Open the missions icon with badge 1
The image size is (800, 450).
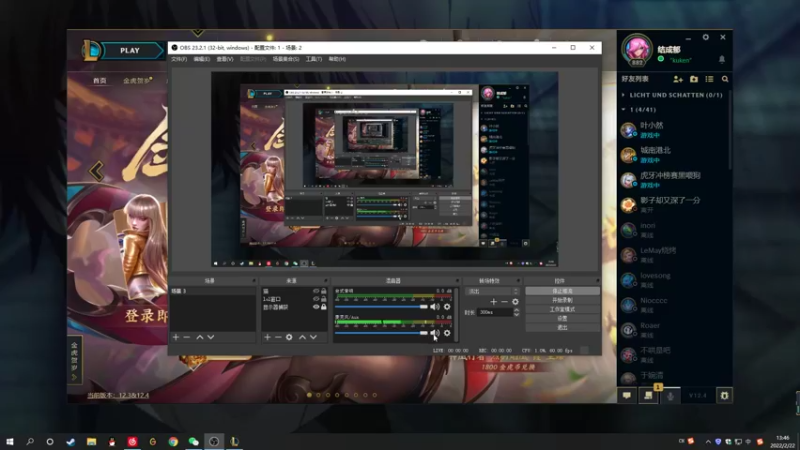pos(648,395)
